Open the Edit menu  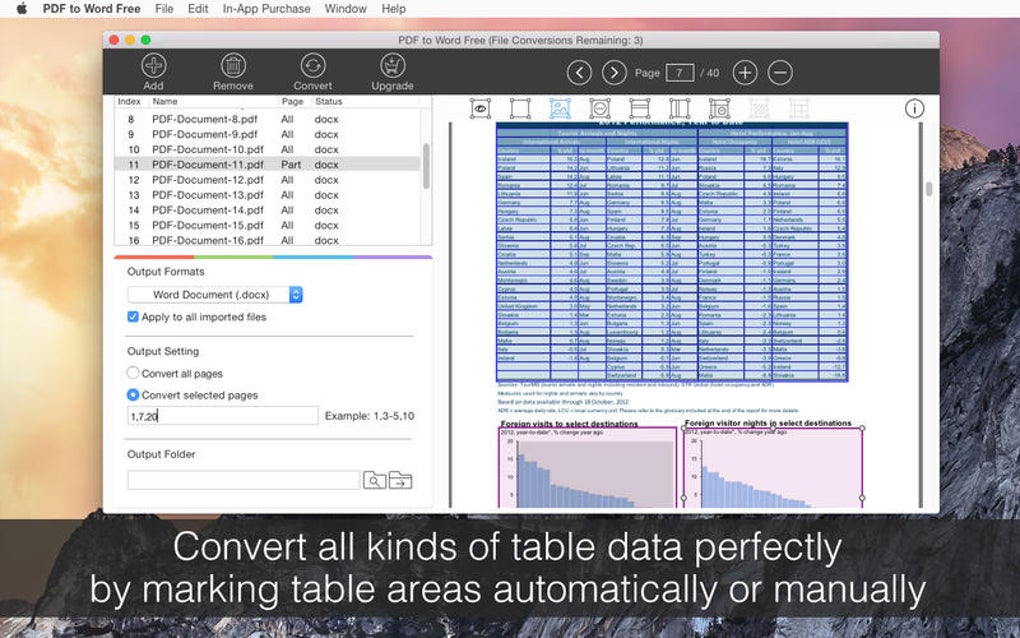pos(198,8)
